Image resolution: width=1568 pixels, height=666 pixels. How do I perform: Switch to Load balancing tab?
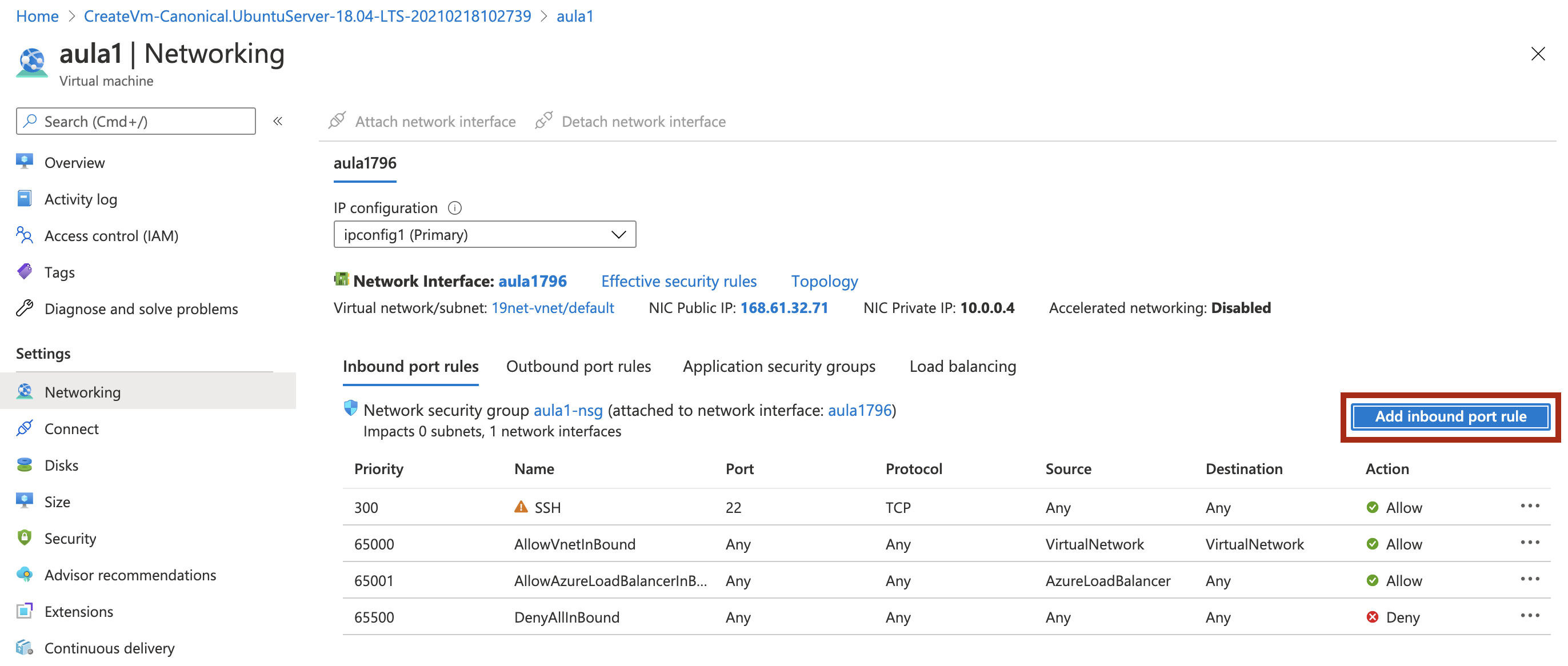[x=962, y=366]
